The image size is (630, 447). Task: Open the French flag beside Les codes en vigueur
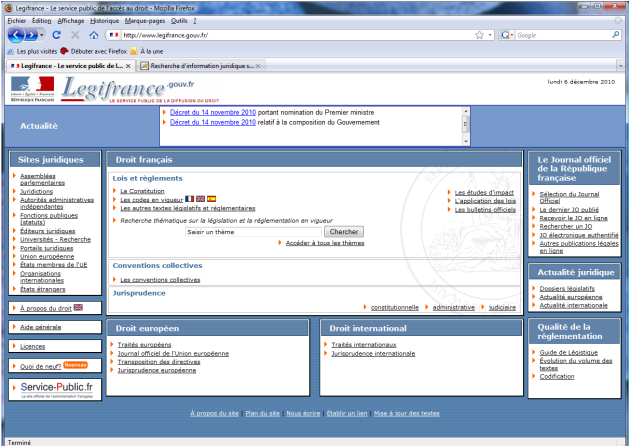point(190,199)
